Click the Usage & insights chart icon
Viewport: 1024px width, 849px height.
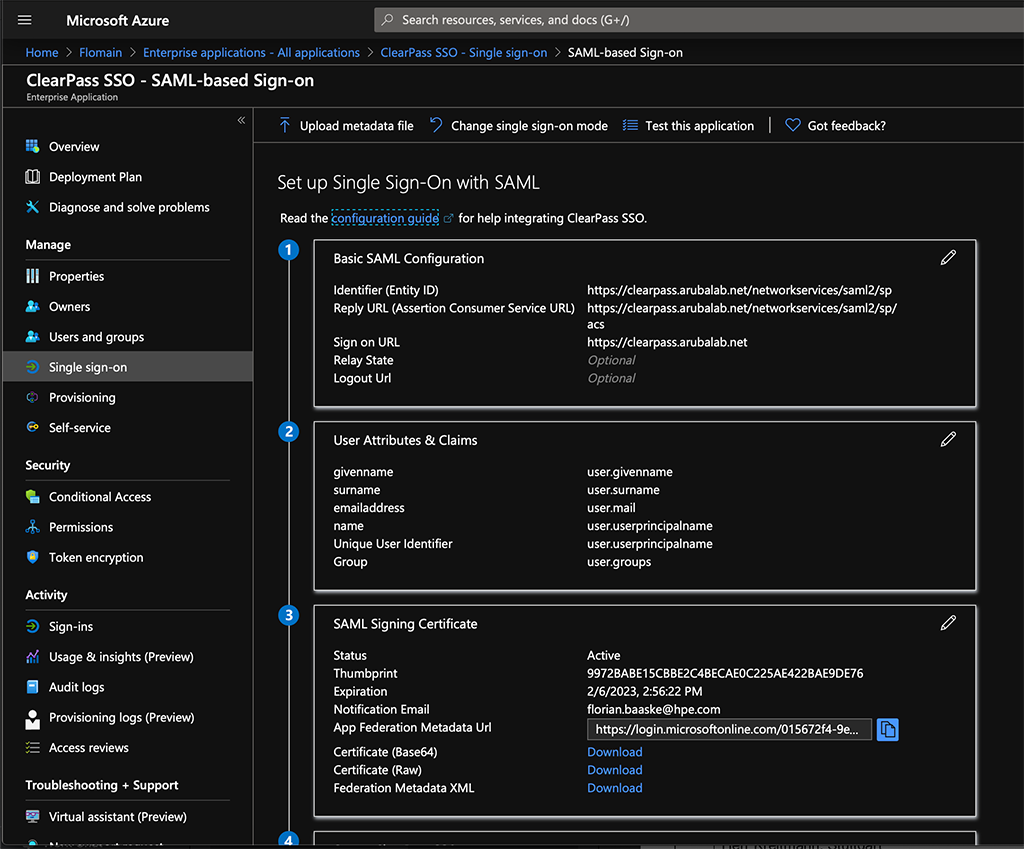[x=32, y=657]
